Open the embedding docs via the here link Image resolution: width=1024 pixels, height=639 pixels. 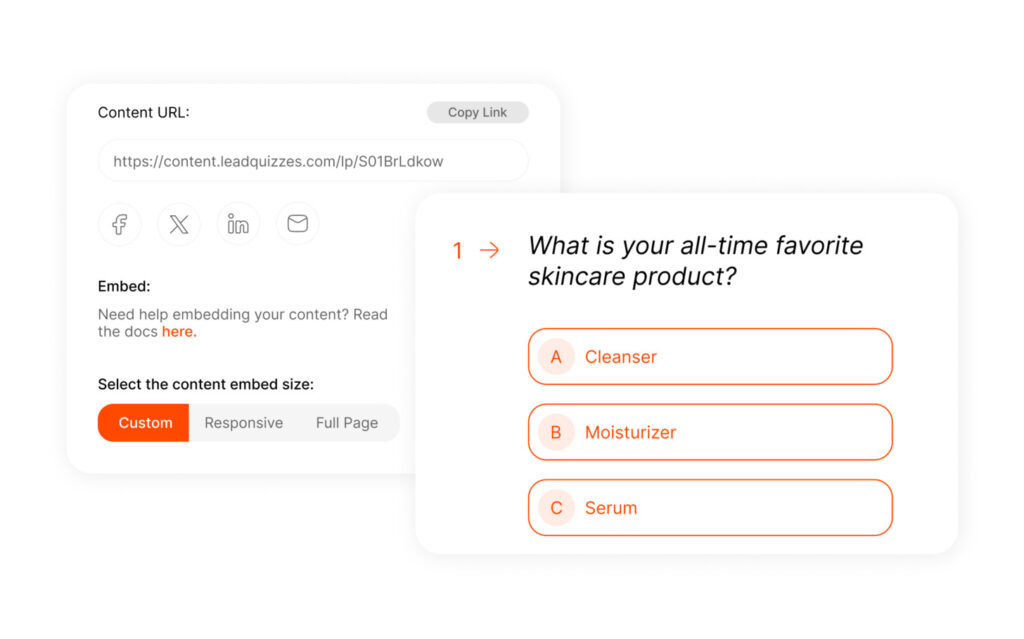178,331
